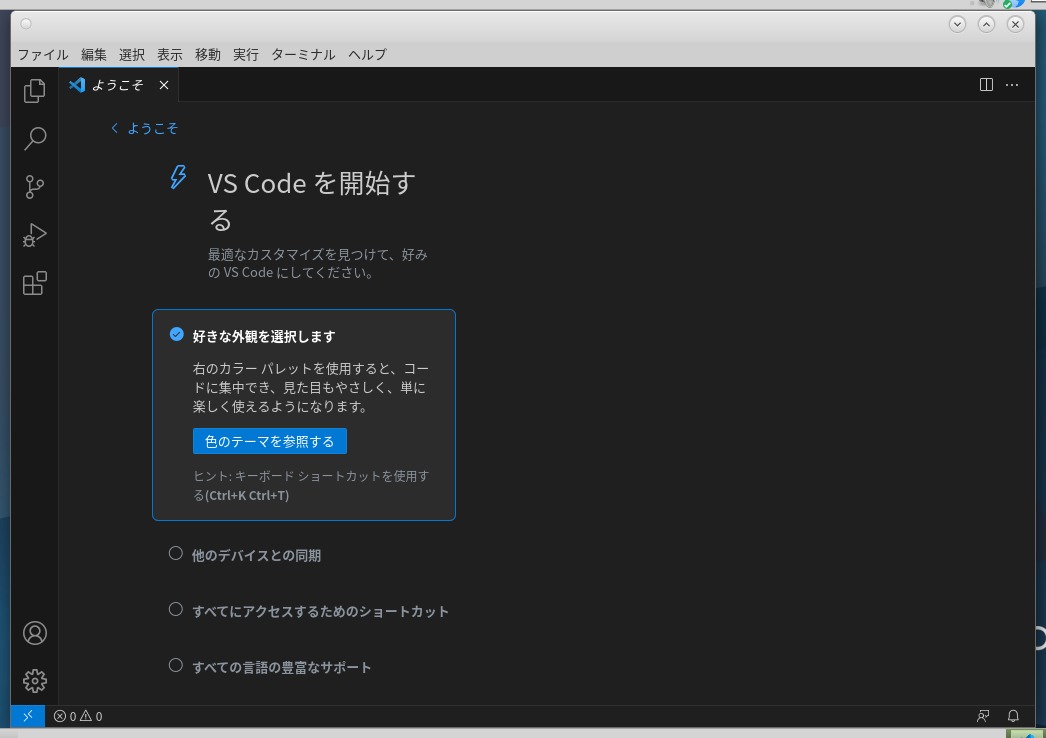Maximize the VS Code window

click(x=986, y=24)
